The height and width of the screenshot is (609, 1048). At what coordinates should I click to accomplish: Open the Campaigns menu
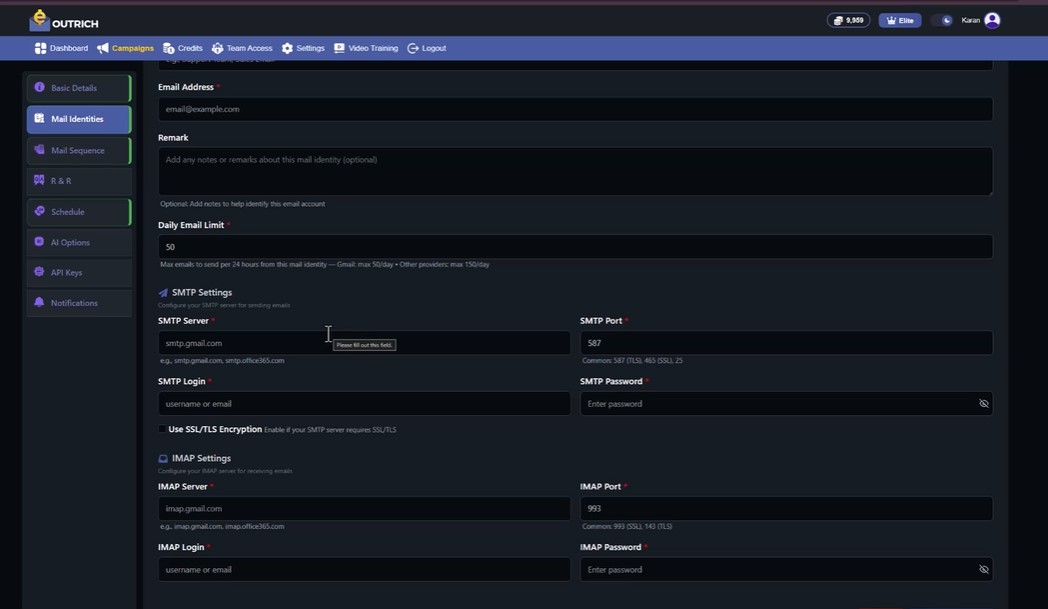click(x=125, y=48)
